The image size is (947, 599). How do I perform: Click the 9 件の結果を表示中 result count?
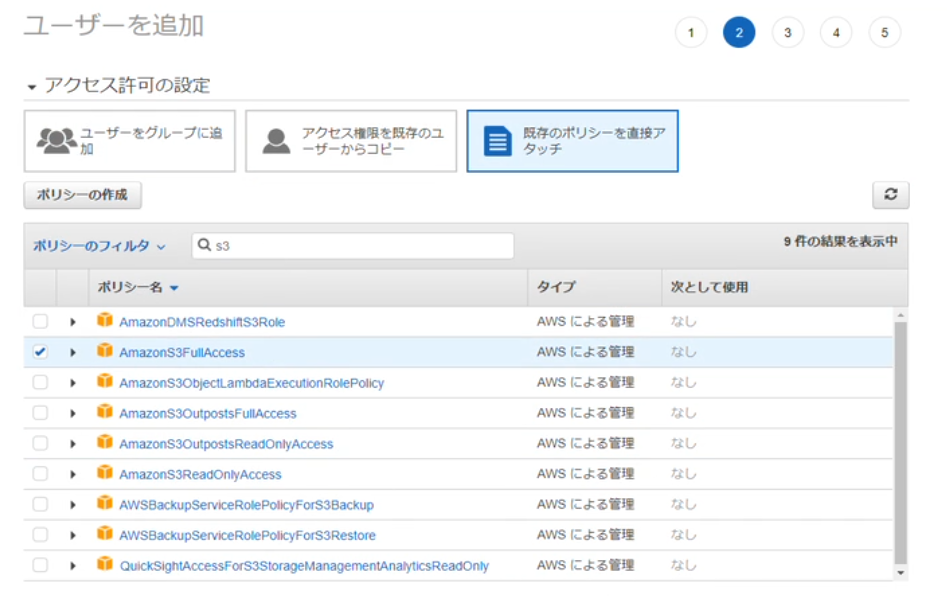(x=840, y=242)
